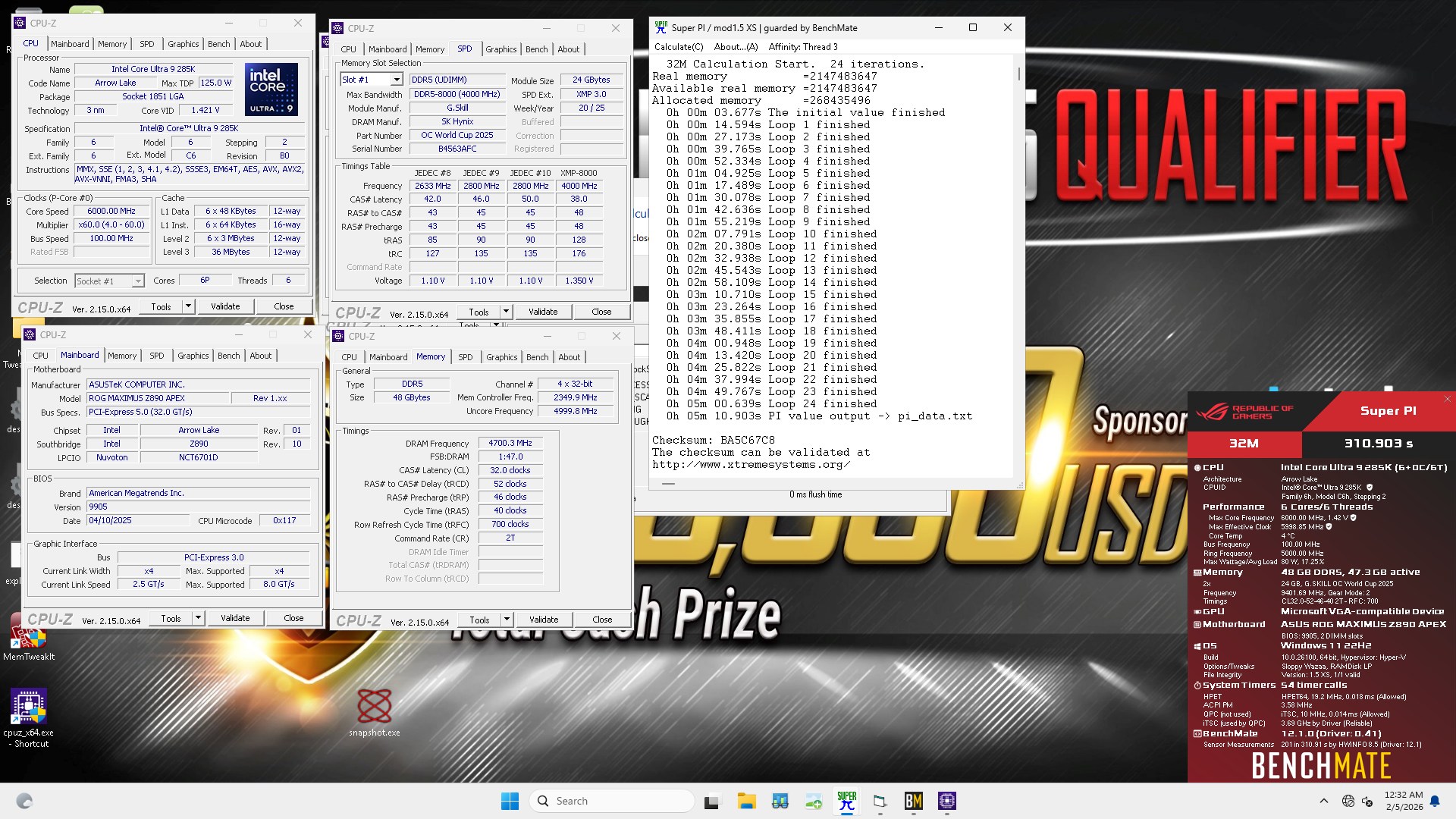Click the Uncore Frequency 4999.8 MHz value
The image size is (1456, 819).
click(575, 411)
